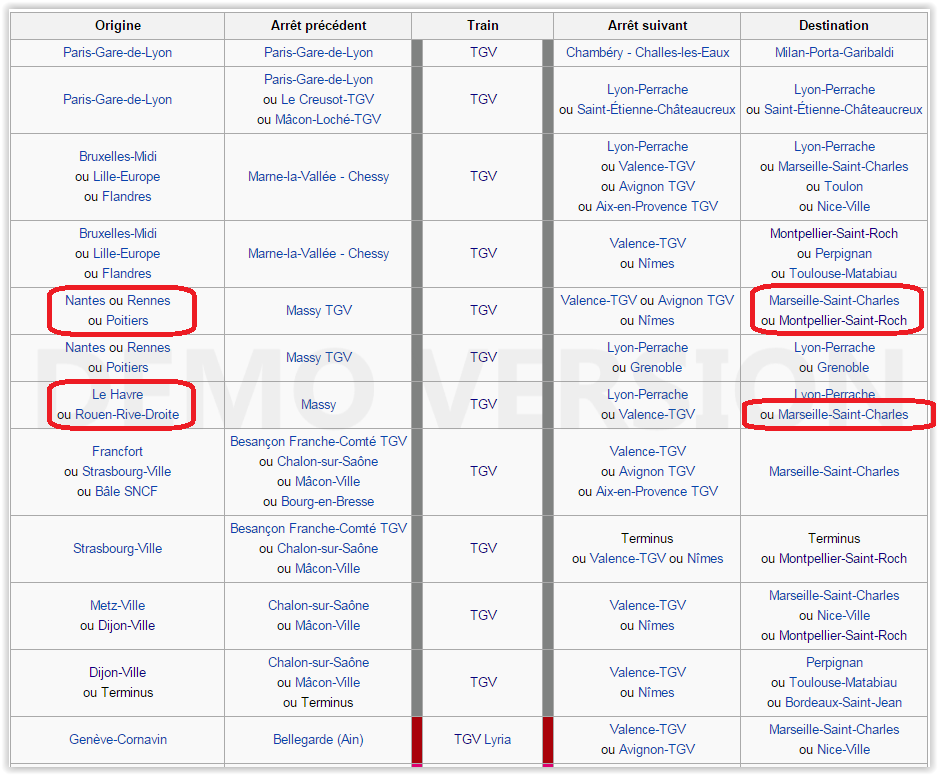Click Toulouse-Matabiau above Bordeaux-Saint-Jean
Viewport: 938px width, 775px height.
coord(843,683)
